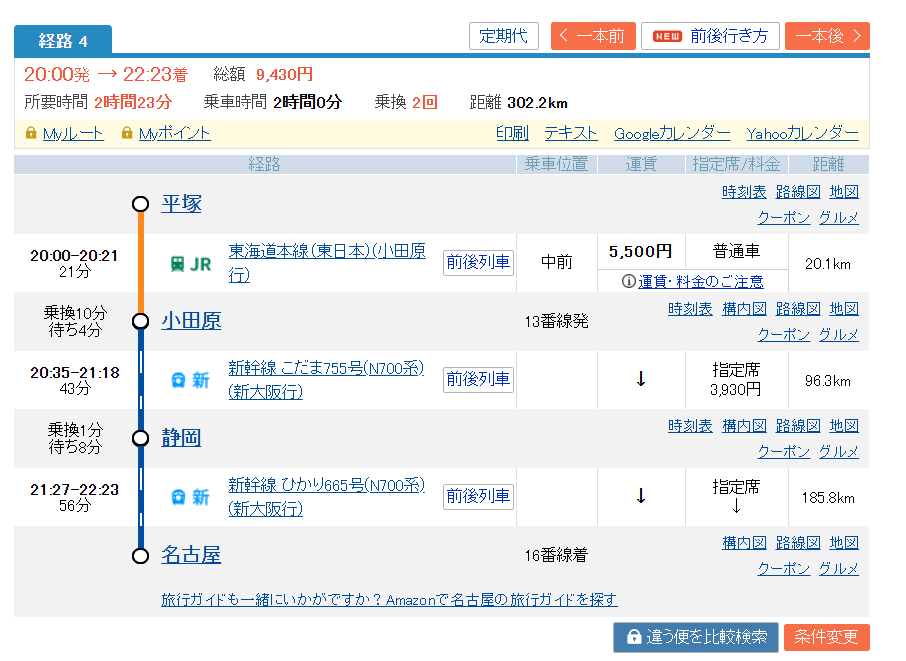Go to later departure with 一本後
Screen dimensions: 906x661
tap(827, 36)
